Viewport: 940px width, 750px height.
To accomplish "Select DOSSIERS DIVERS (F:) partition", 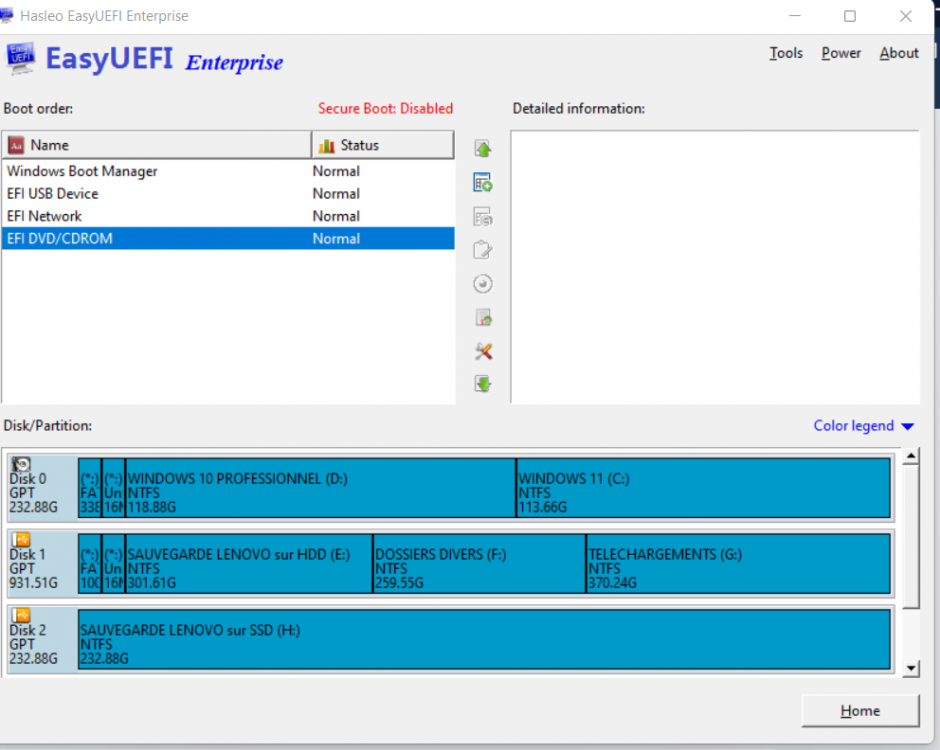I will pyautogui.click(x=480, y=564).
